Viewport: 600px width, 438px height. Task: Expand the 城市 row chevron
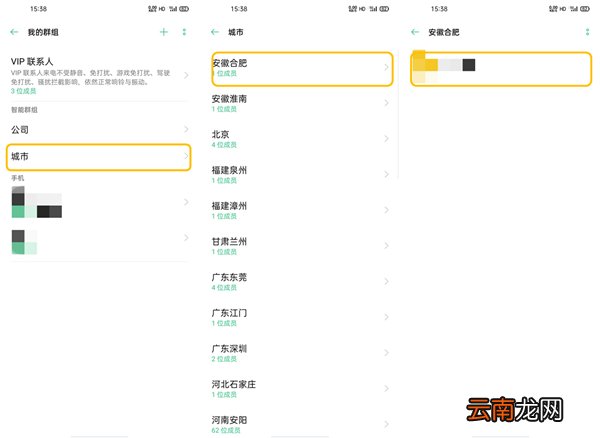(186, 156)
